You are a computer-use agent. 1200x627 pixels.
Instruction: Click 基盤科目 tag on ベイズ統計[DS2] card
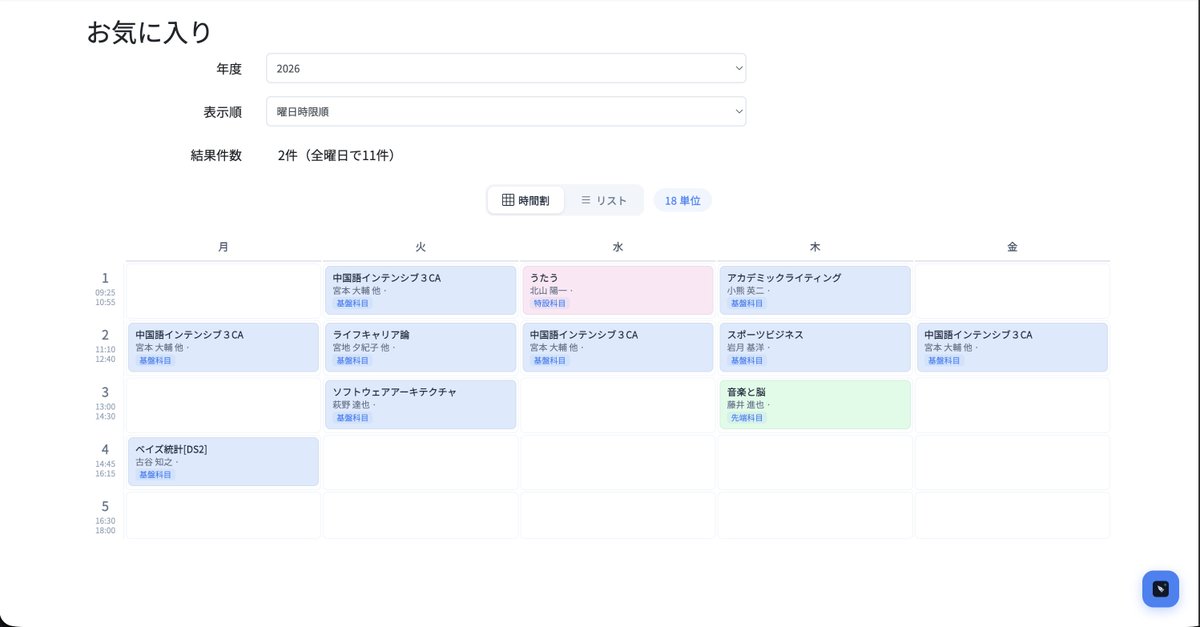click(155, 474)
